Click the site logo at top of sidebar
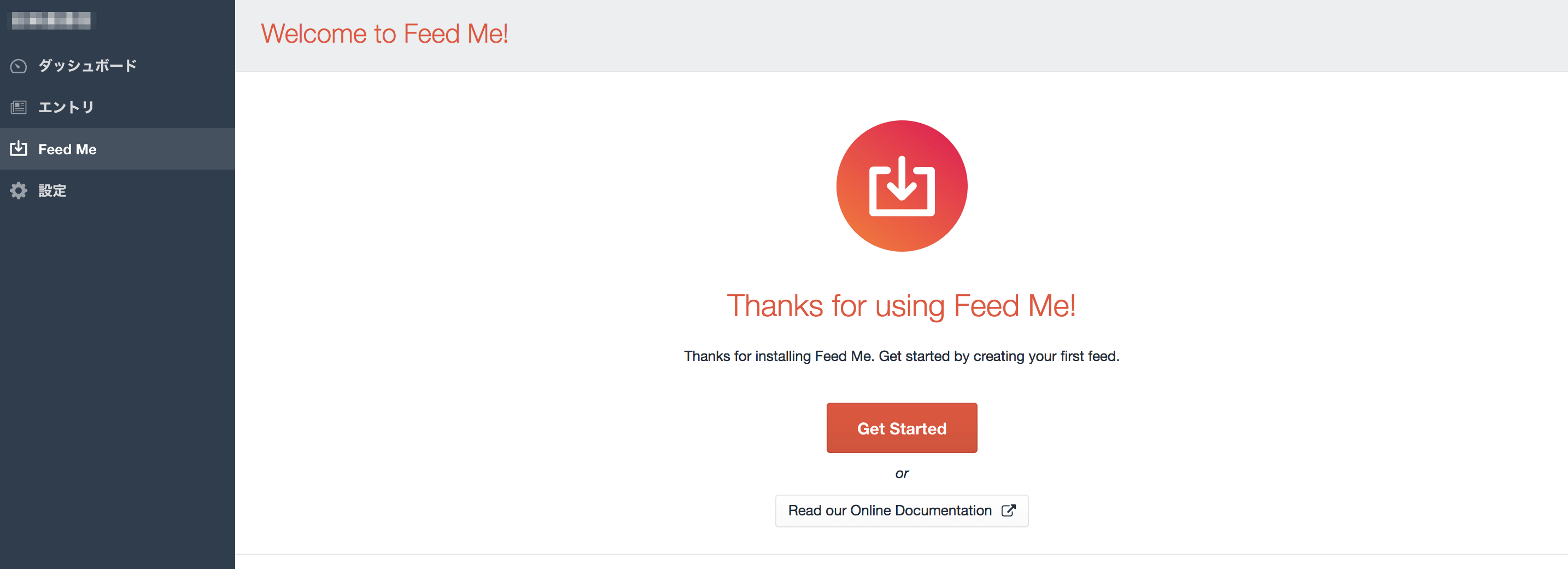 pos(52,20)
